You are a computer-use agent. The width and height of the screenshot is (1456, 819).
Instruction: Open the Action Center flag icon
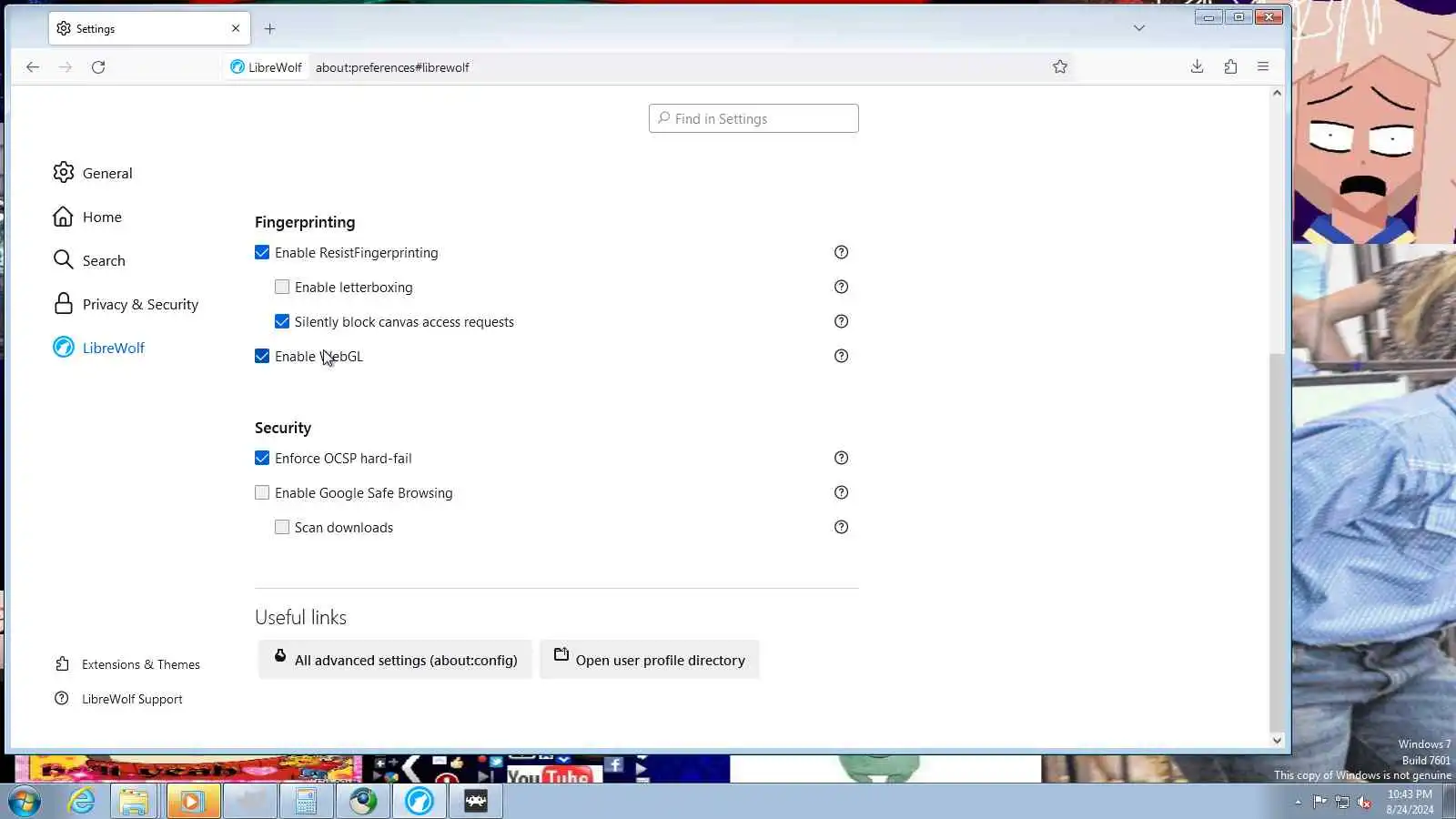[x=1319, y=802]
